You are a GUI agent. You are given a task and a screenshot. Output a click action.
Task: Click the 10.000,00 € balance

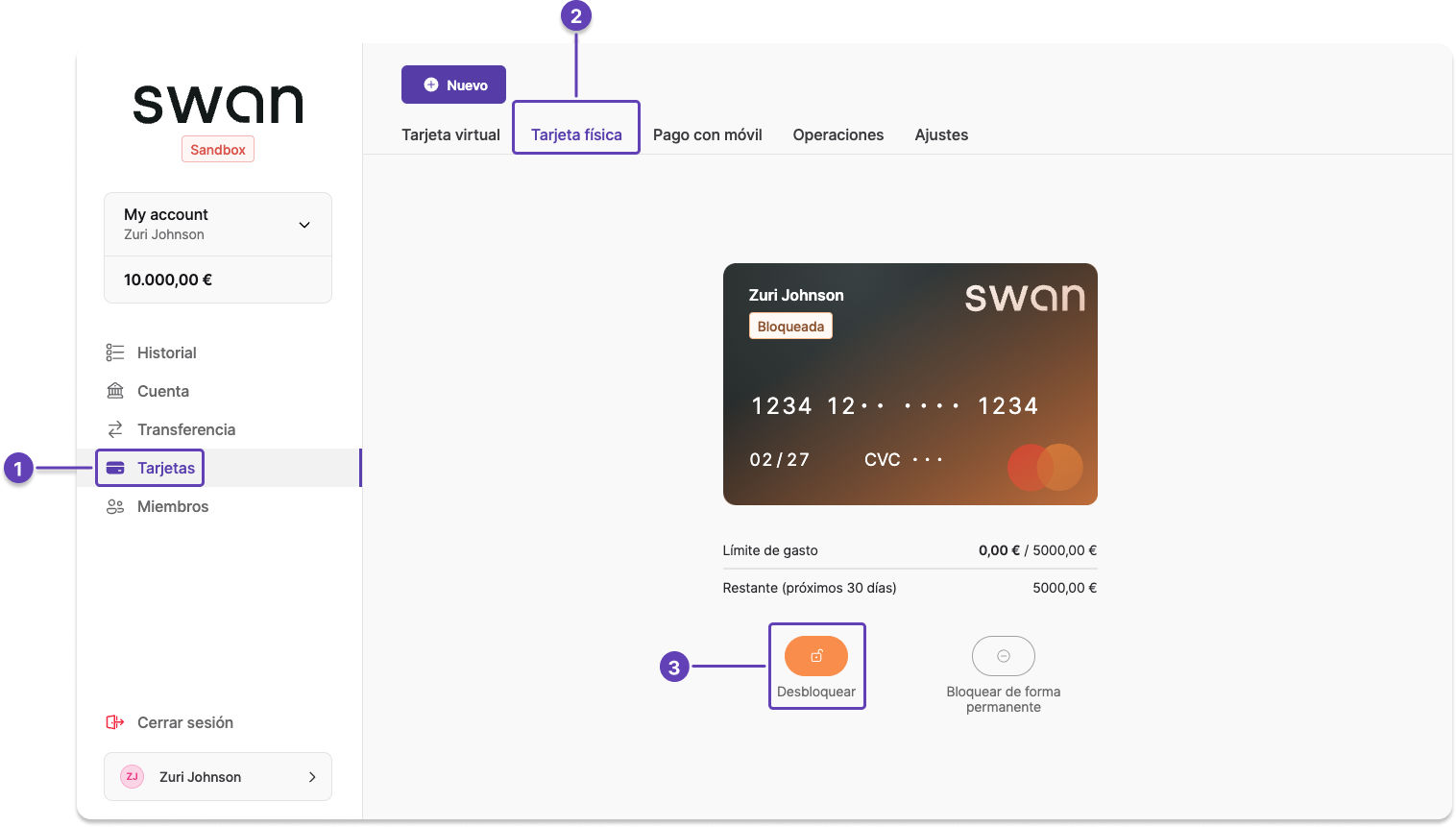[x=168, y=280]
